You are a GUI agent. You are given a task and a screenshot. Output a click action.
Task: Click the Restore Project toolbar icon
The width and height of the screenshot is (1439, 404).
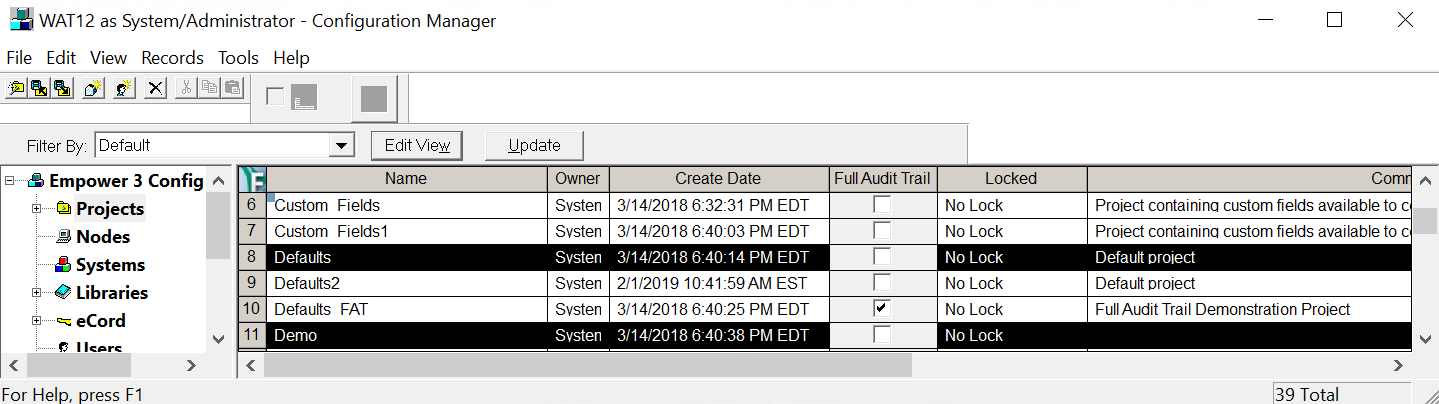(x=62, y=88)
